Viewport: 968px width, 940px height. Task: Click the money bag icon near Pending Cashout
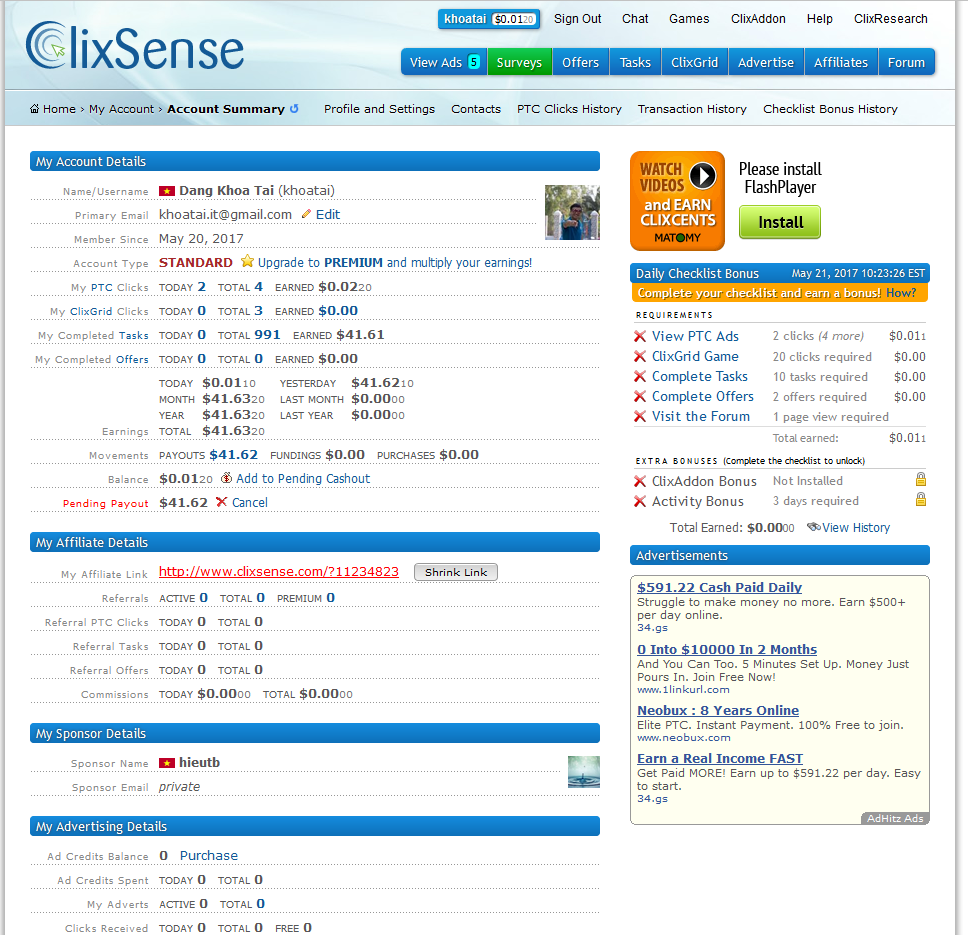(x=227, y=478)
